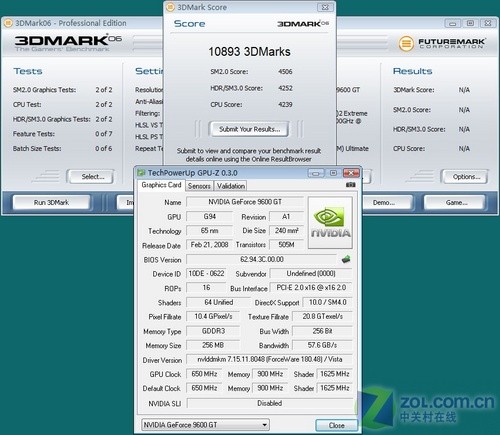Click the BIOS Version field
This screenshot has height=435, width=500.
pyautogui.click(x=262, y=259)
